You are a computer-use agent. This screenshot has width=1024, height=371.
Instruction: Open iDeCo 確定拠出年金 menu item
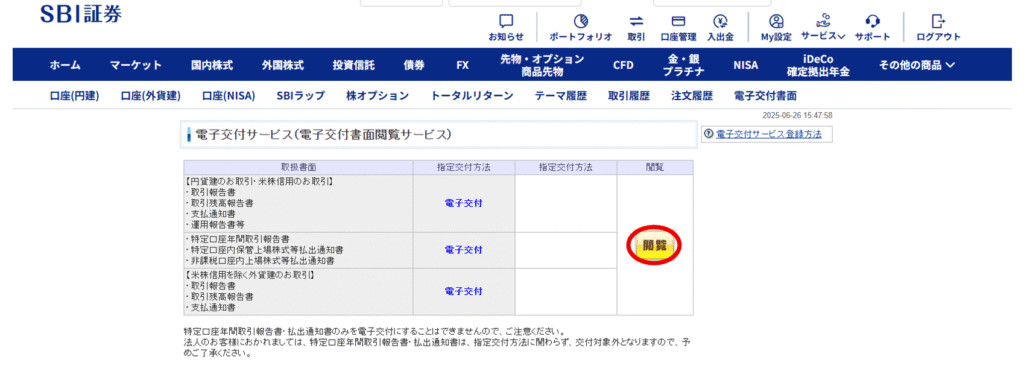tap(818, 65)
